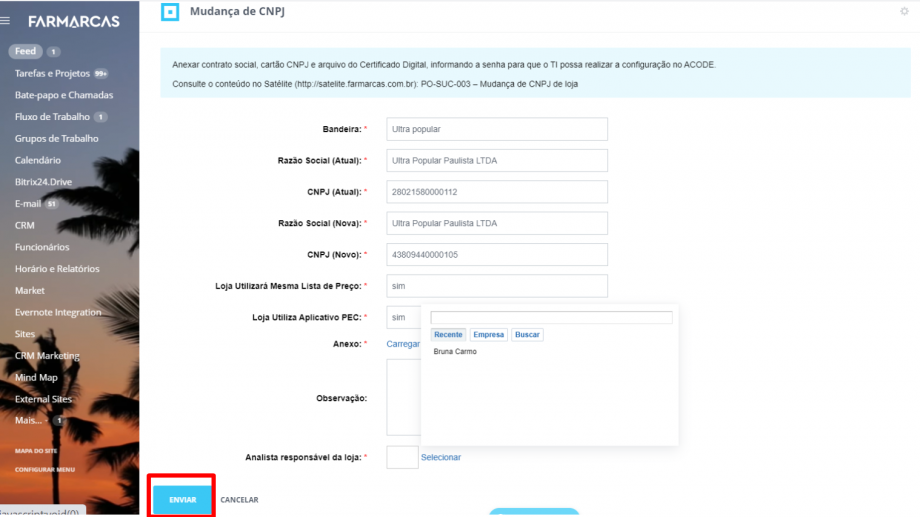This screenshot has width=920, height=517.
Task: Click Selecionar next to Analista responsável
Action: point(441,457)
